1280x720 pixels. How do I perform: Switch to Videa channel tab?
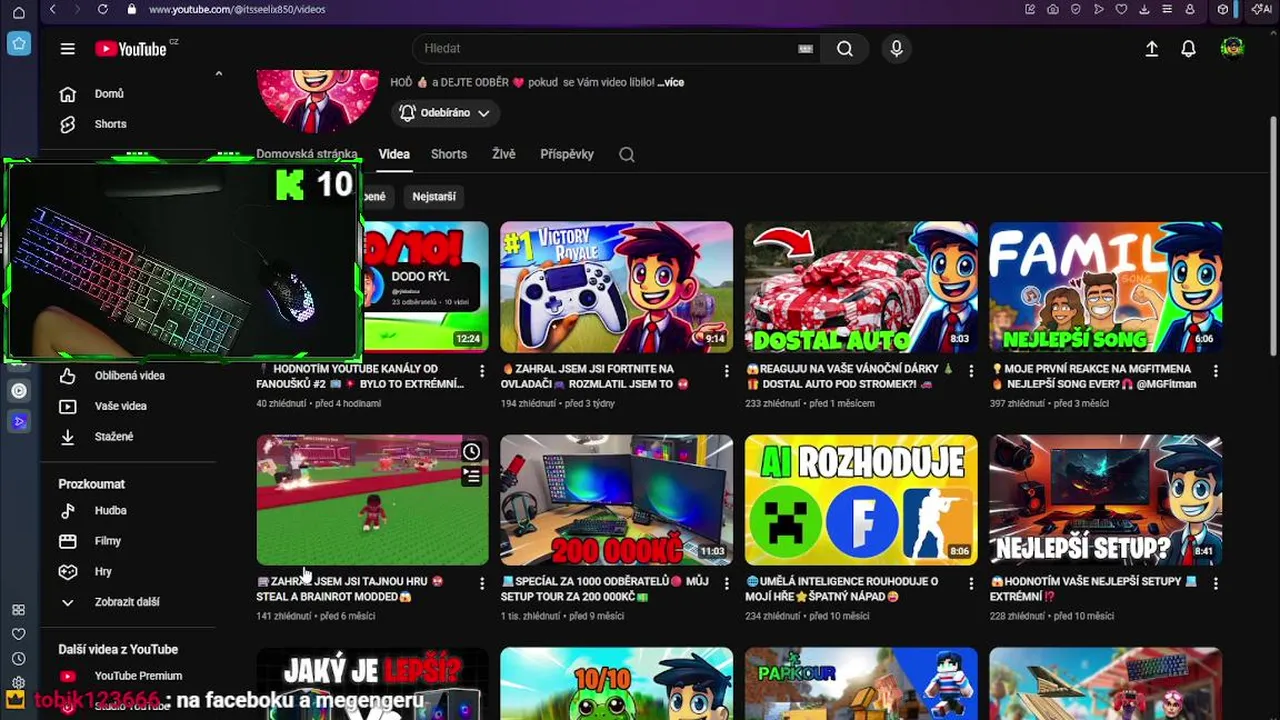pyautogui.click(x=394, y=154)
